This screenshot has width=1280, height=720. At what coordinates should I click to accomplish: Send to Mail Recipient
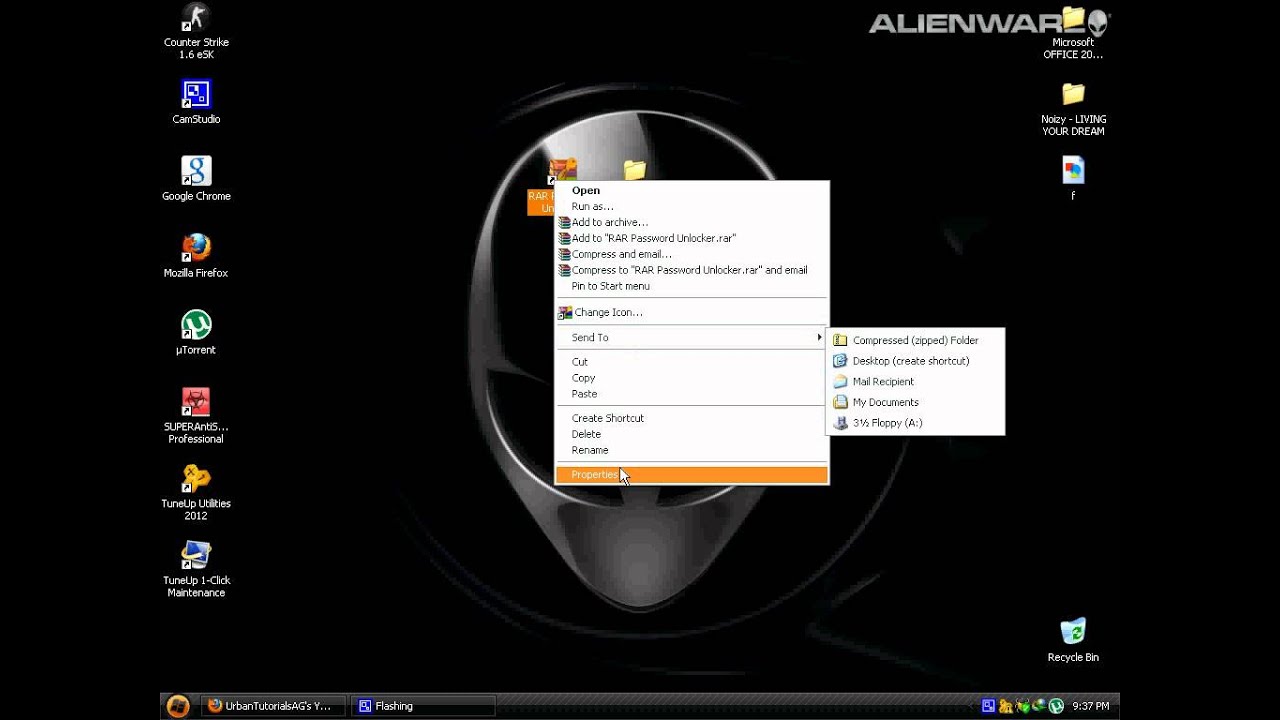click(x=915, y=381)
